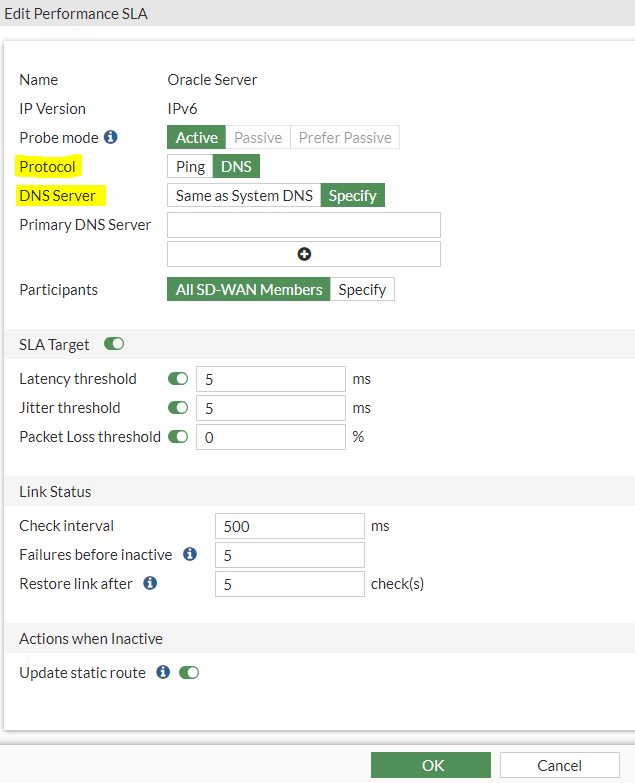Click the Check interval input field
Image resolution: width=635 pixels, height=783 pixels.
[289, 526]
